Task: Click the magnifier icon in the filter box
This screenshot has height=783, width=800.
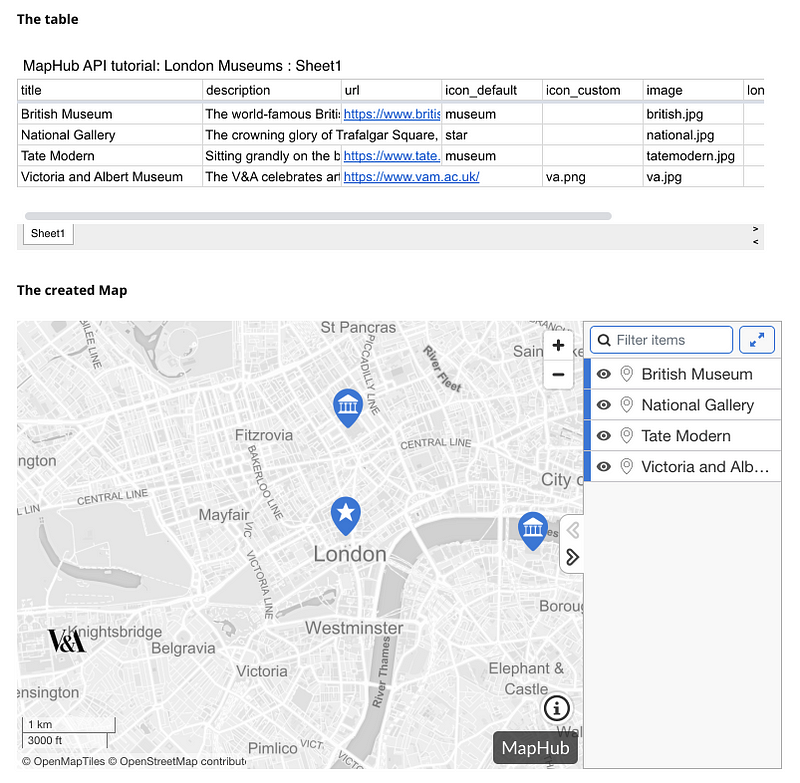Action: [x=604, y=340]
